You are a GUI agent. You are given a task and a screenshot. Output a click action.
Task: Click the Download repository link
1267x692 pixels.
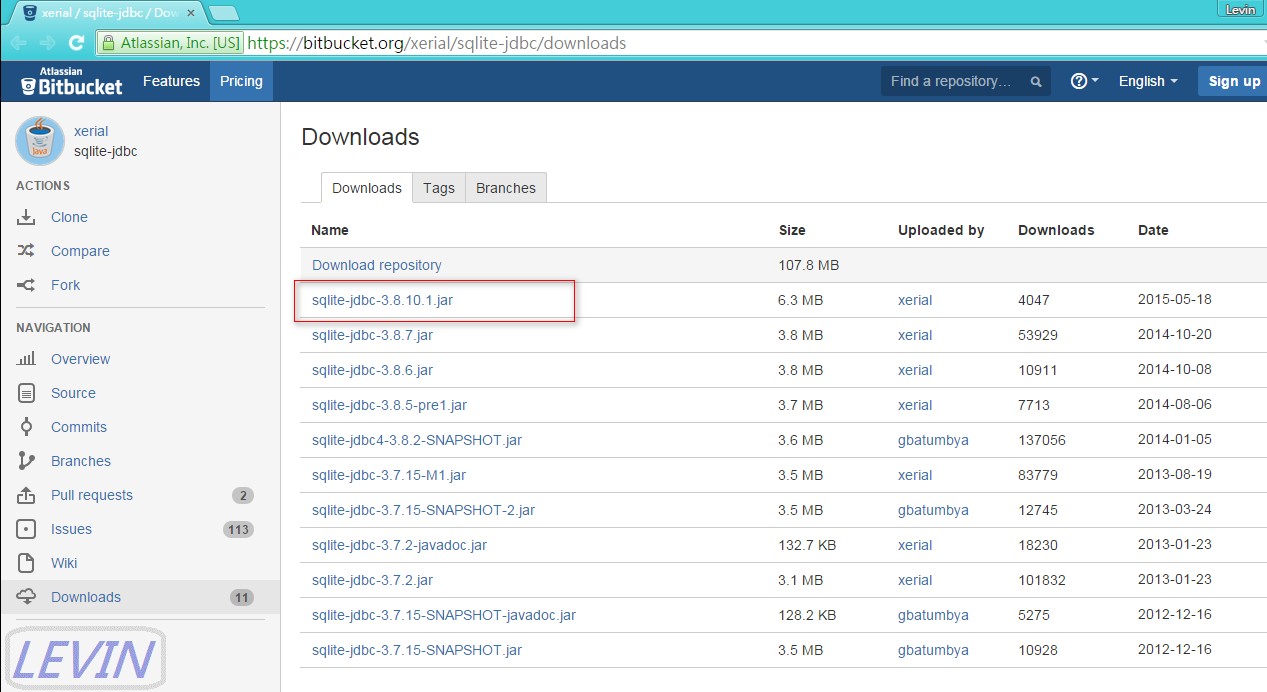tap(376, 265)
